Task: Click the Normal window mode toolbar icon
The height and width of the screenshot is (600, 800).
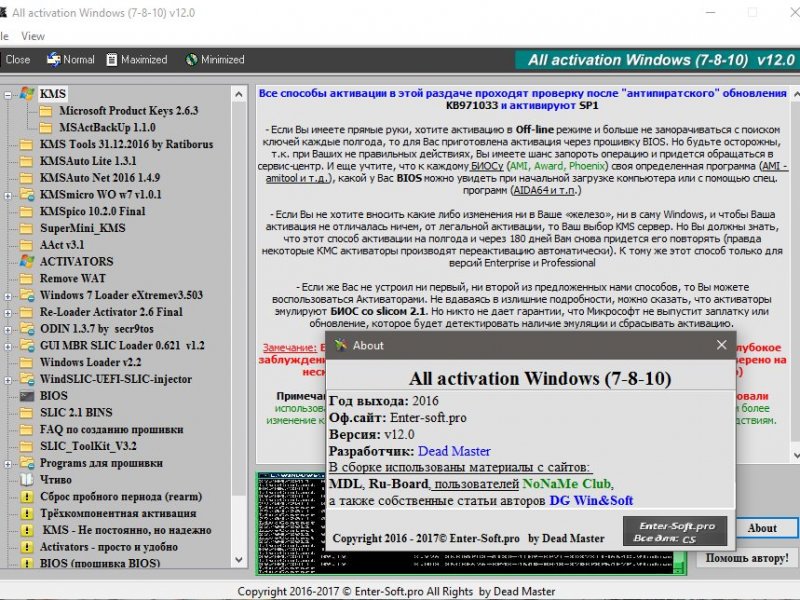Action: [54, 60]
